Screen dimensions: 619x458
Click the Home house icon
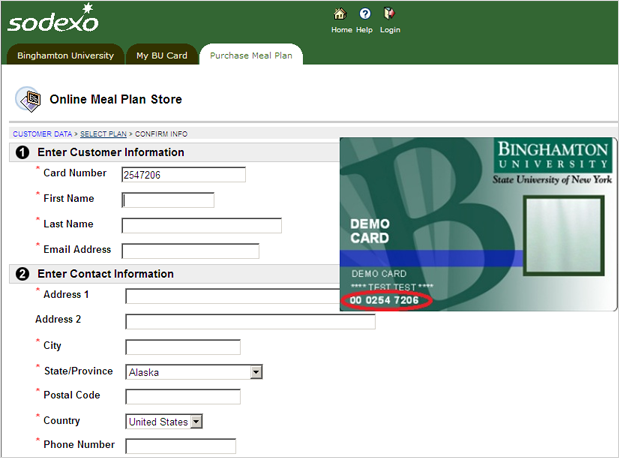point(340,14)
